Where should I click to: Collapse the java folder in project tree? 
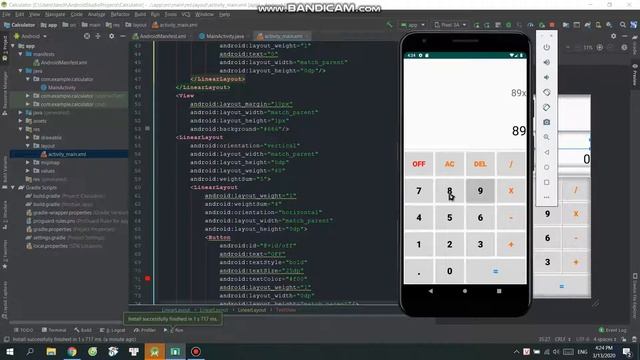point(20,71)
